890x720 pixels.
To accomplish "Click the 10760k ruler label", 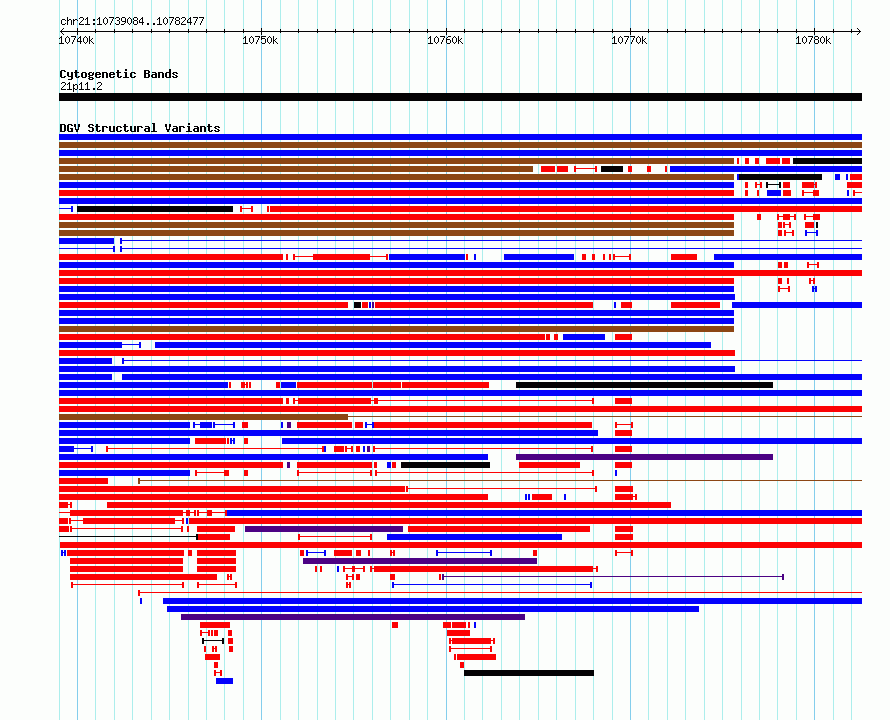I will (x=445, y=40).
